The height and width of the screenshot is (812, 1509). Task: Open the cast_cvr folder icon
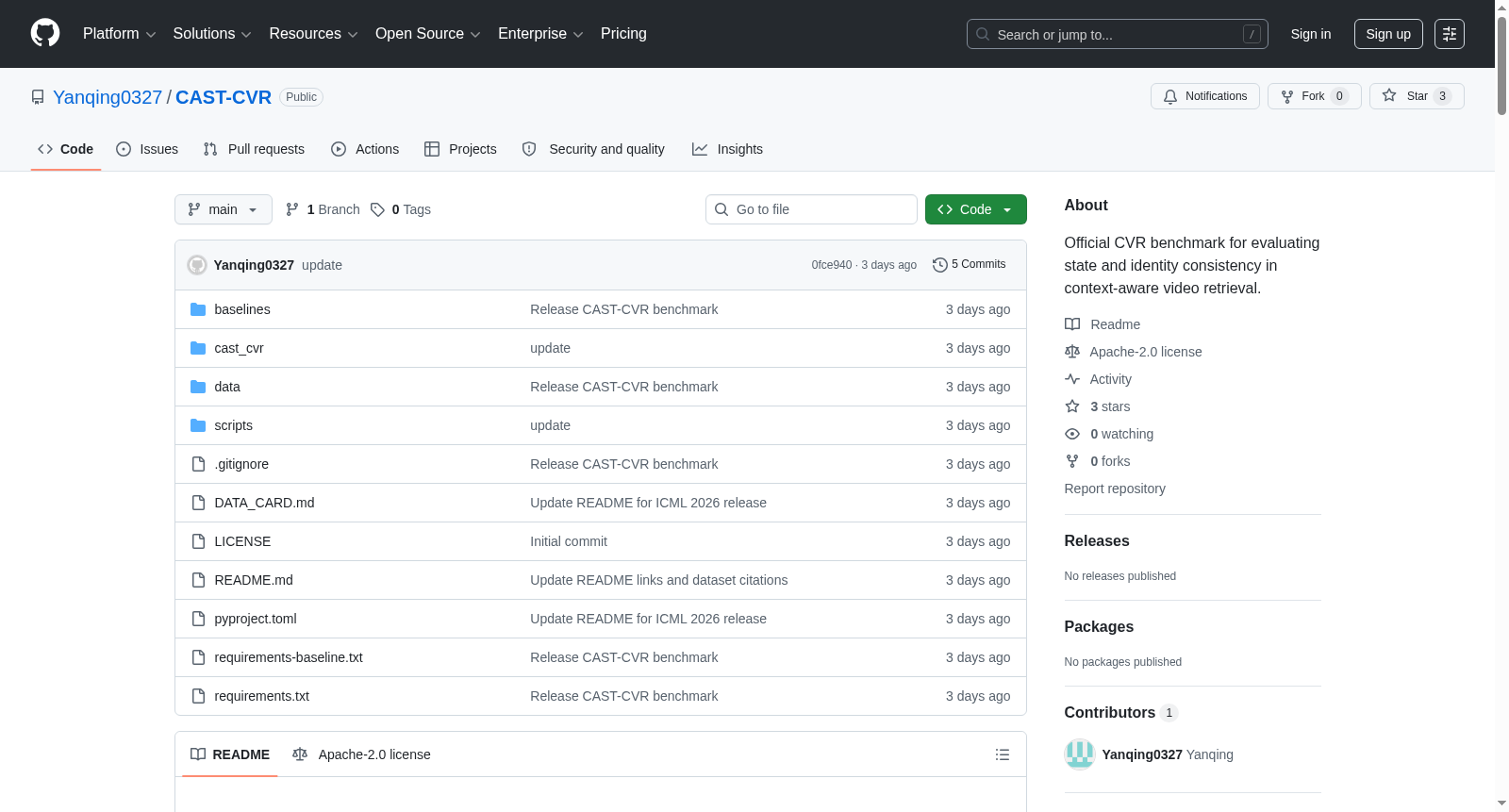[198, 348]
